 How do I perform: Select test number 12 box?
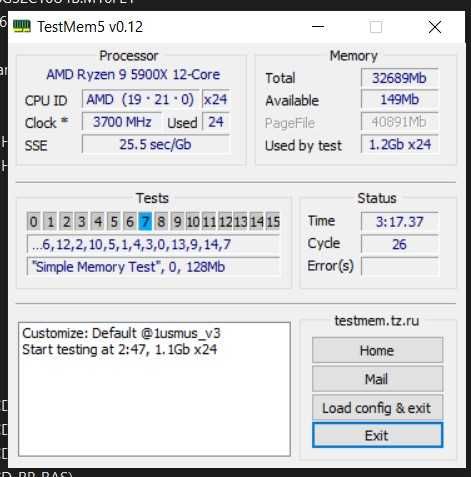[x=225, y=221]
